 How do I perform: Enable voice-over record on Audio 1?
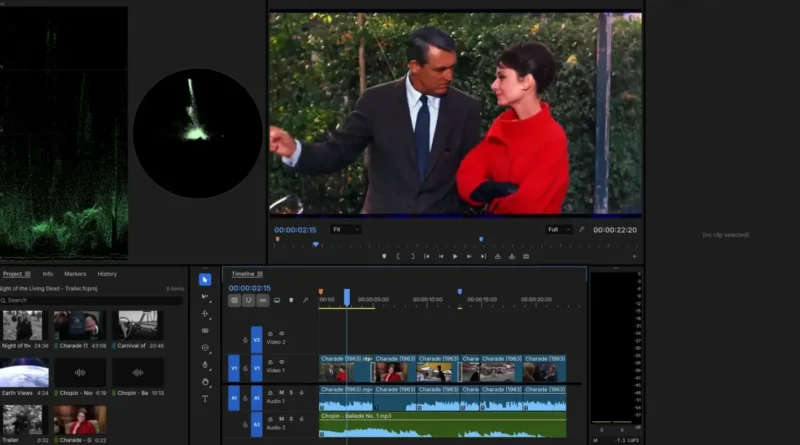coord(302,392)
